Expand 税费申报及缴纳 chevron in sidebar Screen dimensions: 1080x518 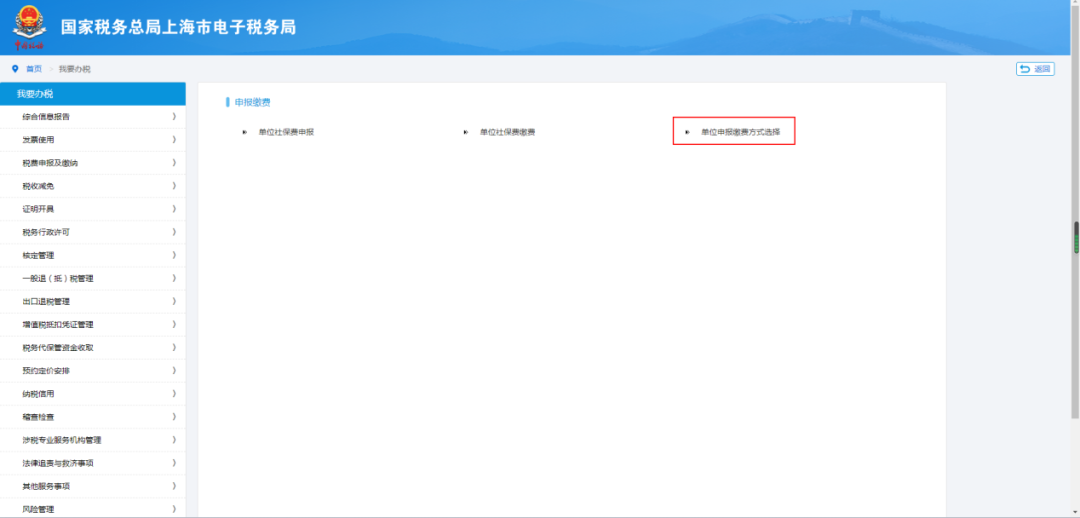coord(174,163)
